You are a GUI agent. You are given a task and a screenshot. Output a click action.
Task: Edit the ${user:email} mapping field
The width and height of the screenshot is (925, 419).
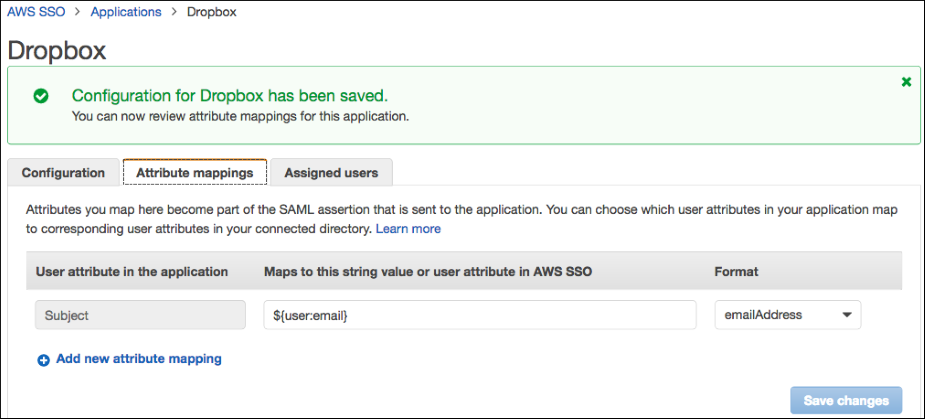click(480, 315)
